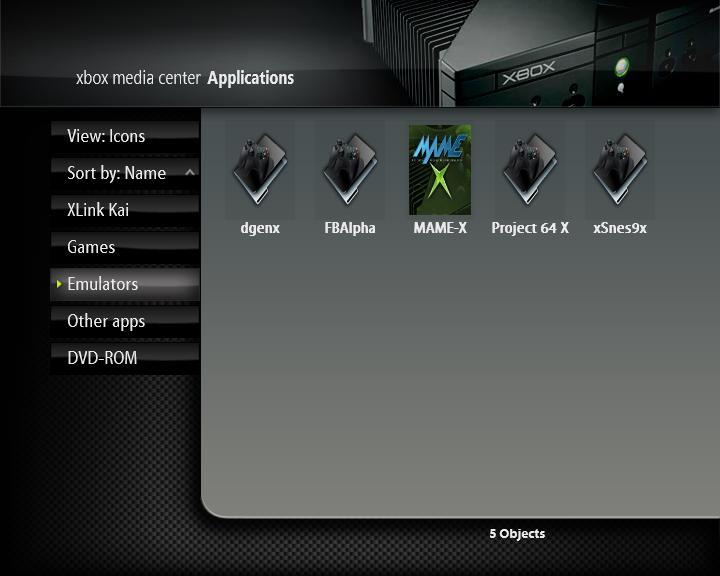
Task: Open the MAME-X cover thumbnail
Action: [x=440, y=169]
